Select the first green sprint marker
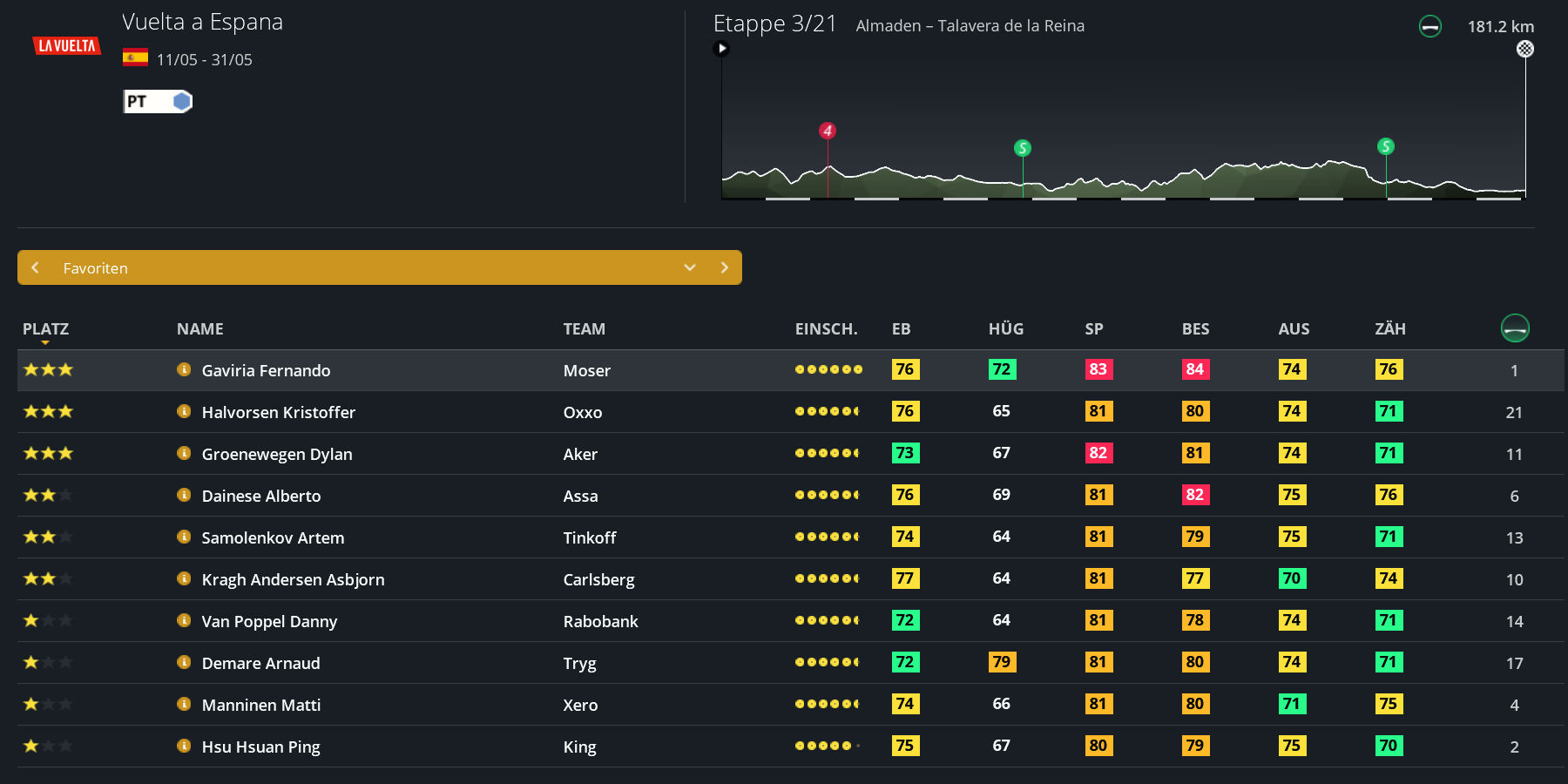Image resolution: width=1568 pixels, height=784 pixels. (1023, 148)
